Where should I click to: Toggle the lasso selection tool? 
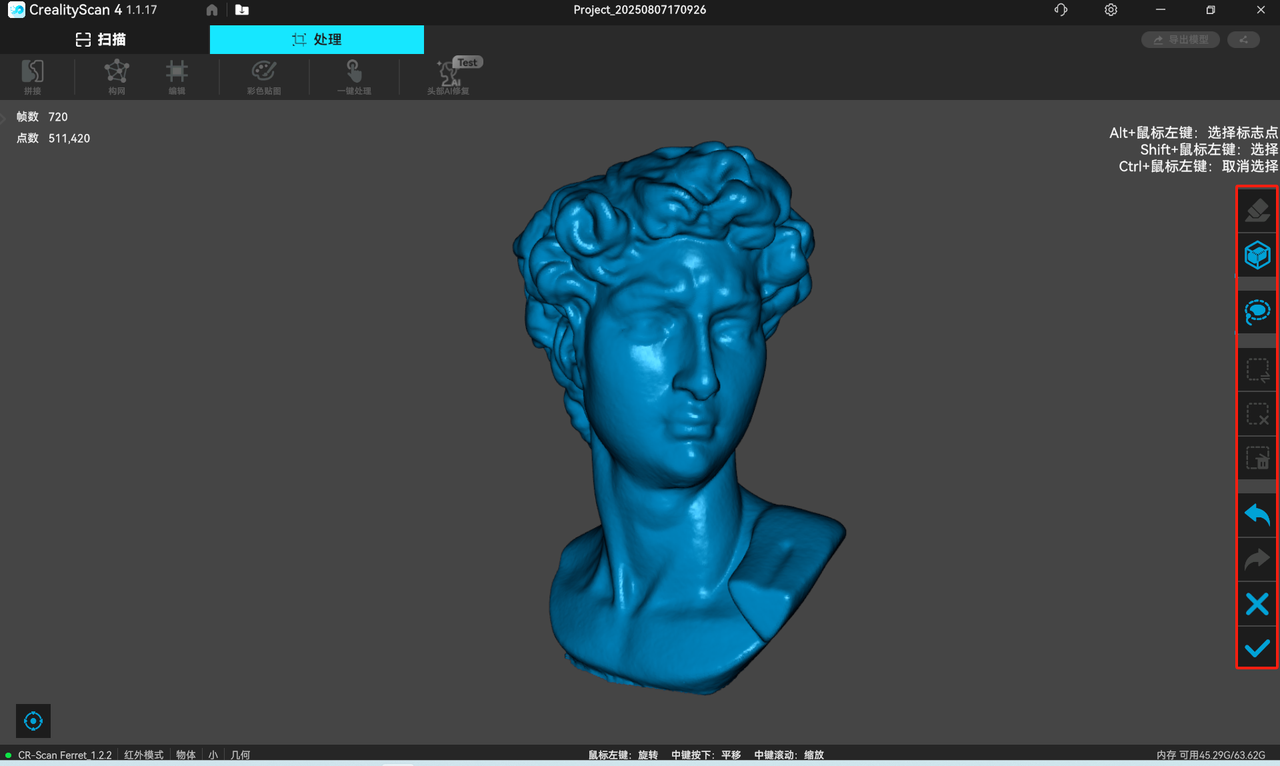click(1257, 313)
